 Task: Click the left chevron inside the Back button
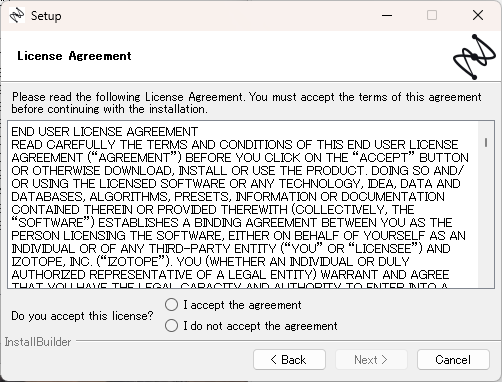[274, 360]
